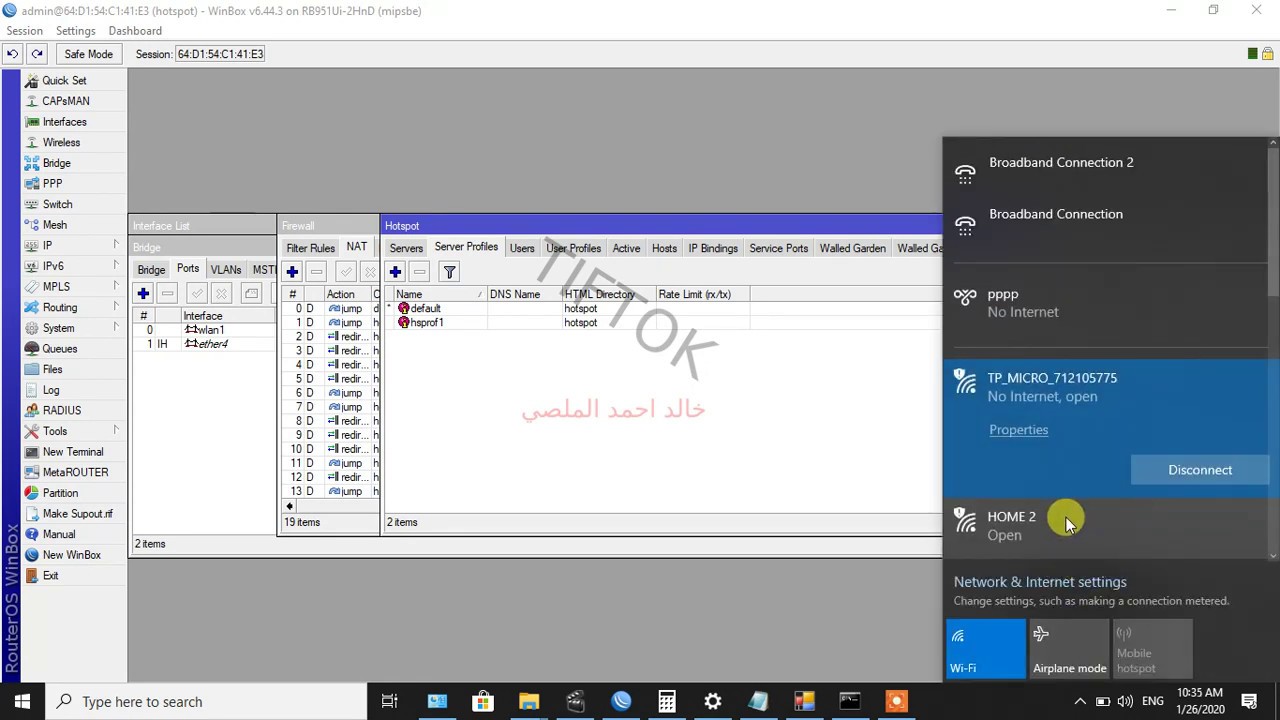Switch to the Servers tab in Hotspot
This screenshot has height=720, width=1280.
[x=406, y=248]
